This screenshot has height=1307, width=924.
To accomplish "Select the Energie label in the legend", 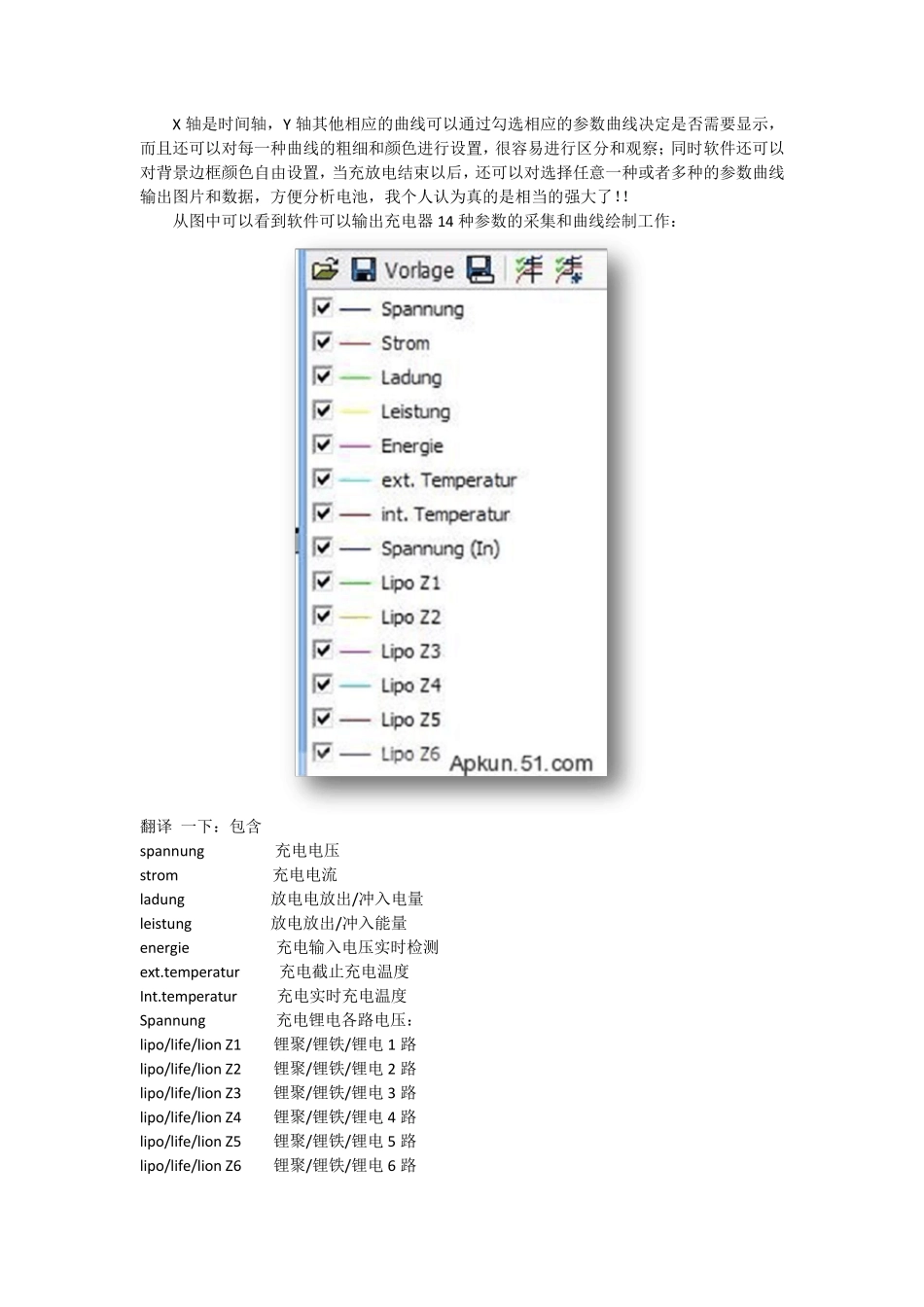I will [411, 446].
